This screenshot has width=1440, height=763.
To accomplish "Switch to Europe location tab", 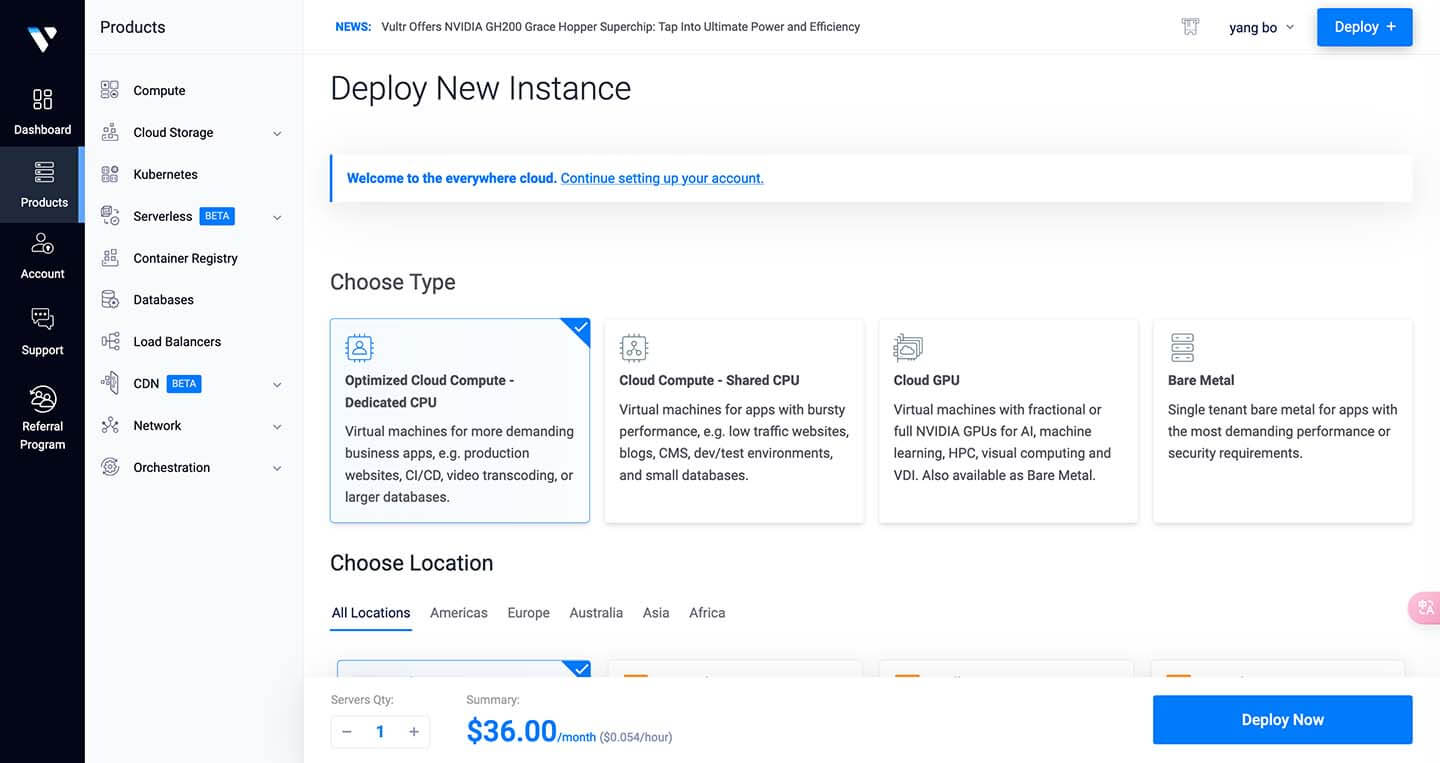I will (x=528, y=613).
